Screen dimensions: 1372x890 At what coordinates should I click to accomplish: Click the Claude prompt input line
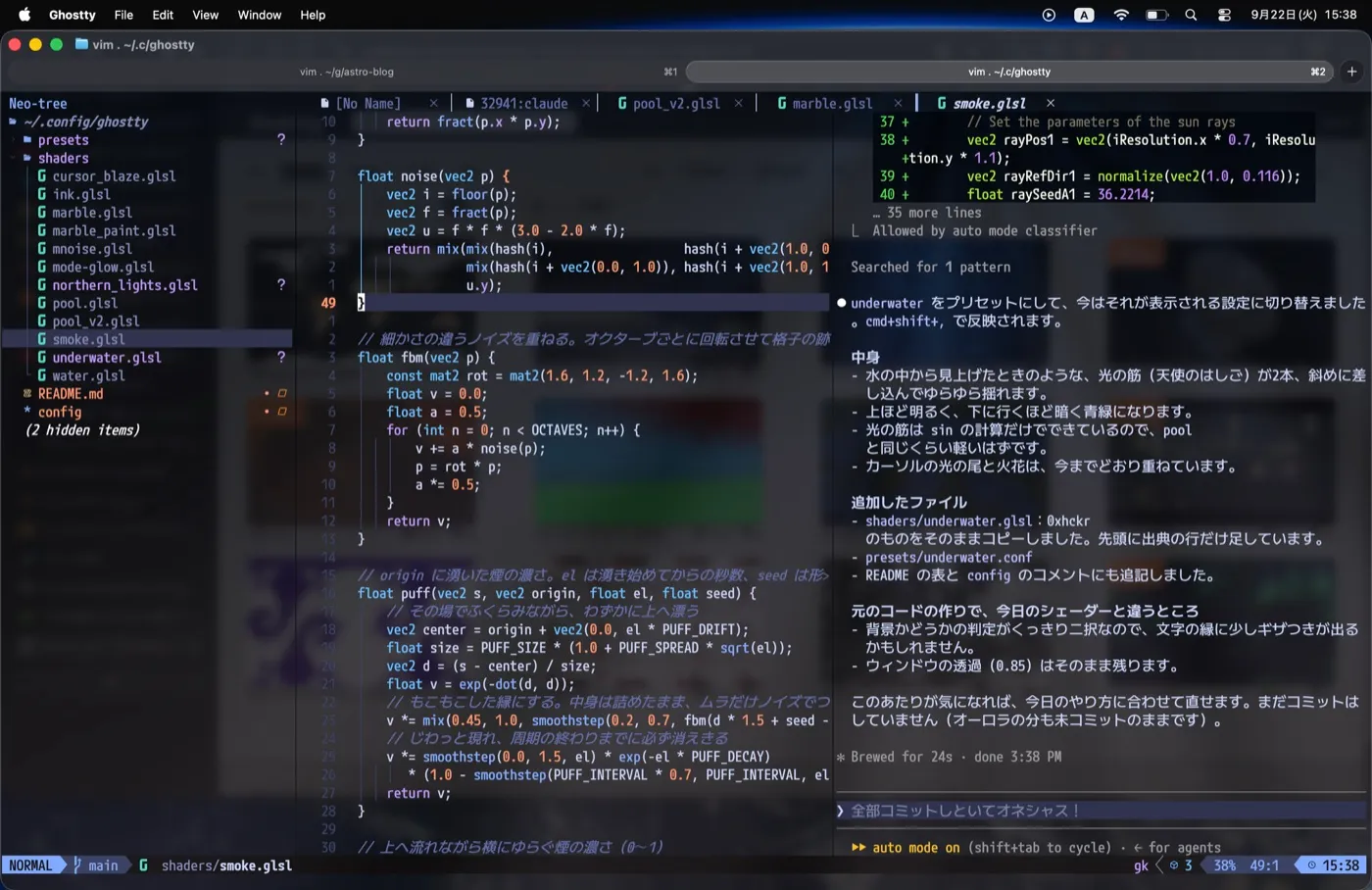point(1101,811)
